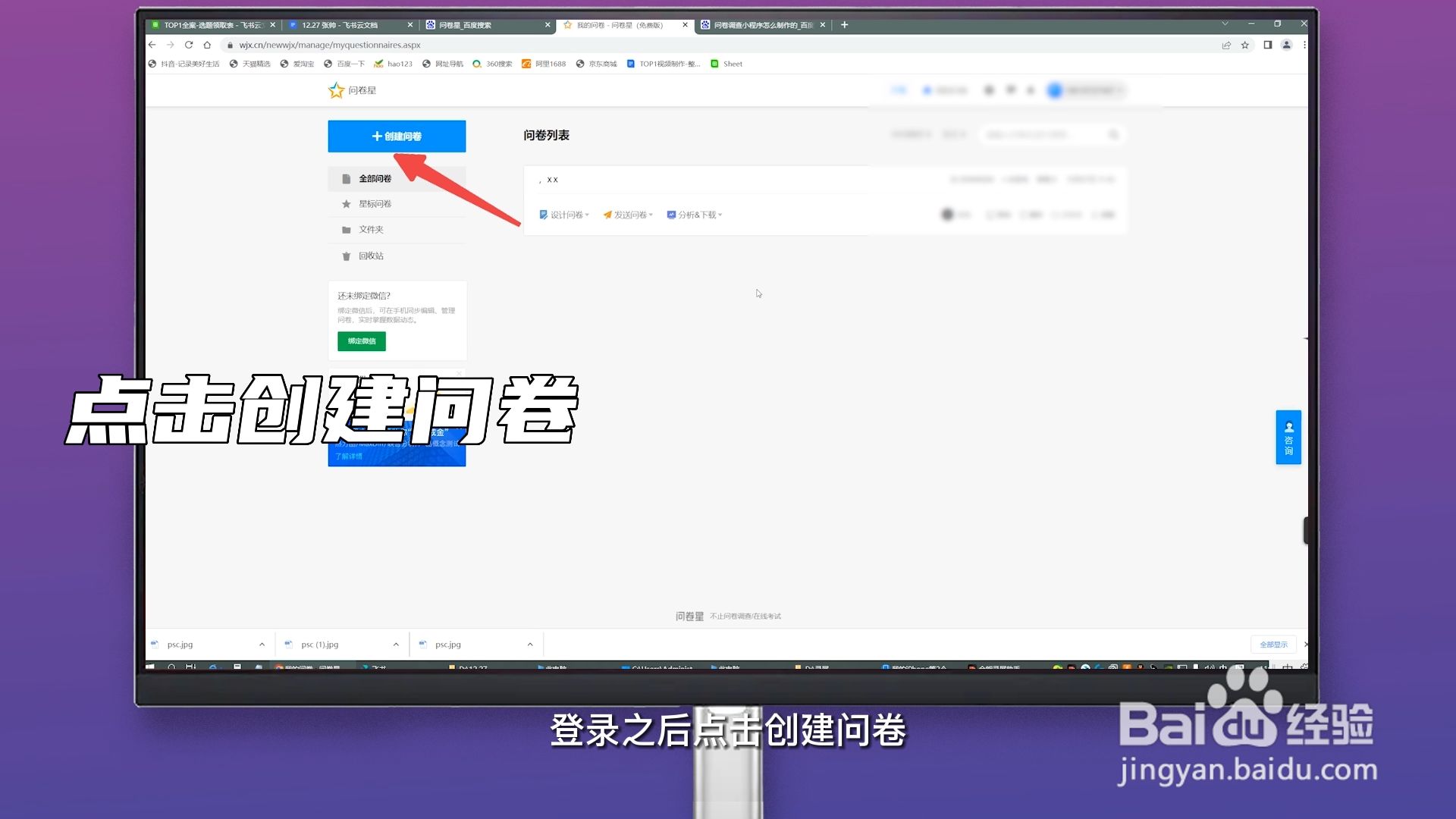Click the 了解详情 link in banner
This screenshot has width=1456, height=819.
(349, 457)
